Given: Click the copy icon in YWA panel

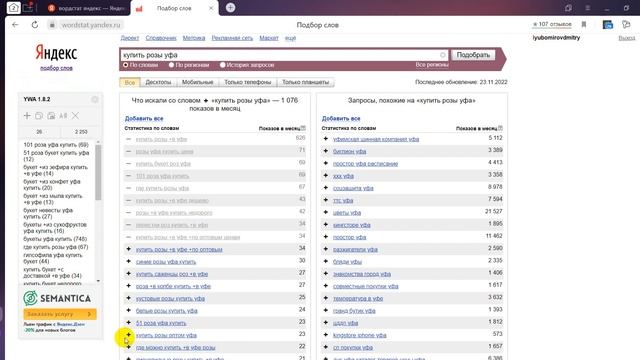Looking at the screenshot, I should tap(39, 116).
